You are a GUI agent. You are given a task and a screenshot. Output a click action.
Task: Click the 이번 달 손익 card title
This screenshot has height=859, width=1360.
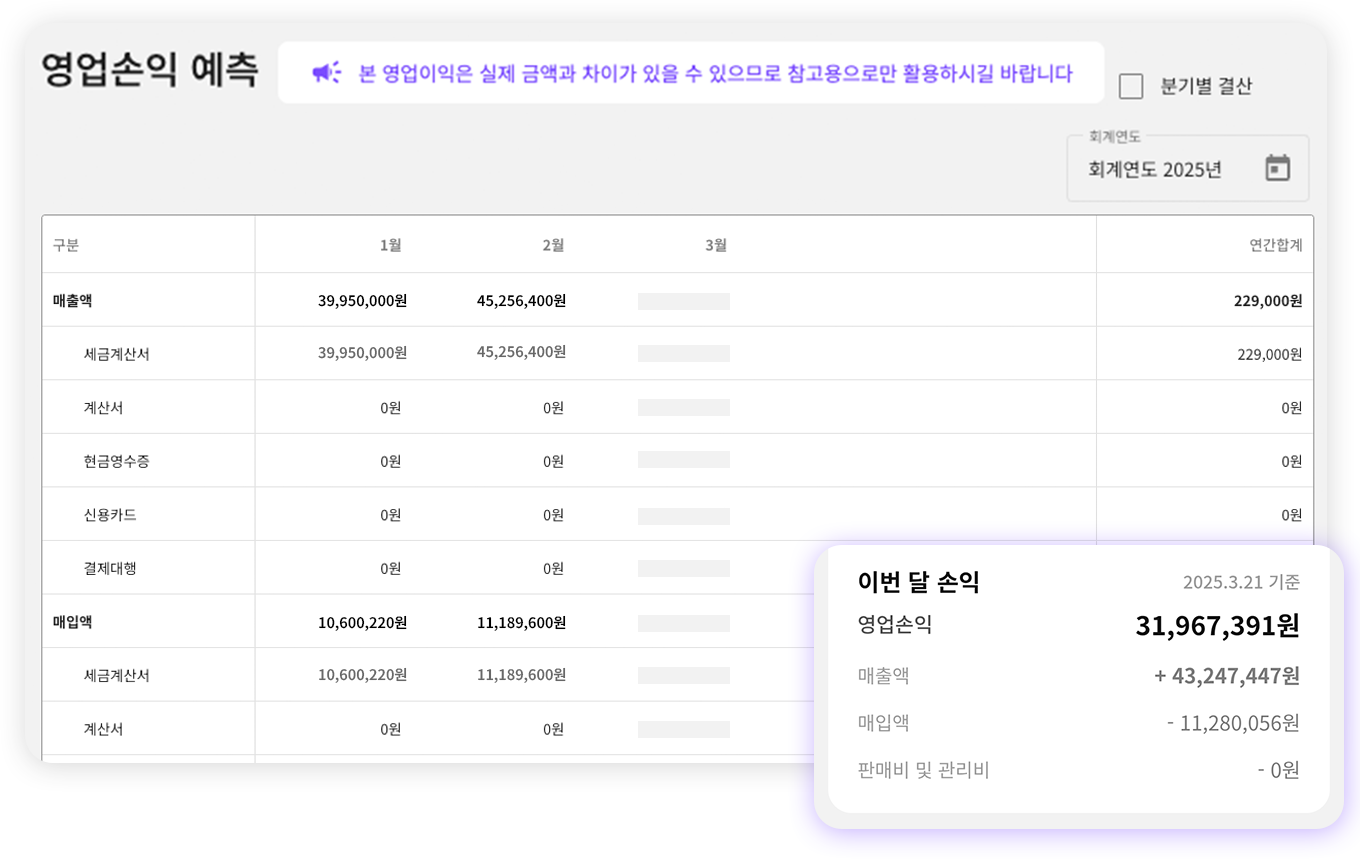coord(918,582)
